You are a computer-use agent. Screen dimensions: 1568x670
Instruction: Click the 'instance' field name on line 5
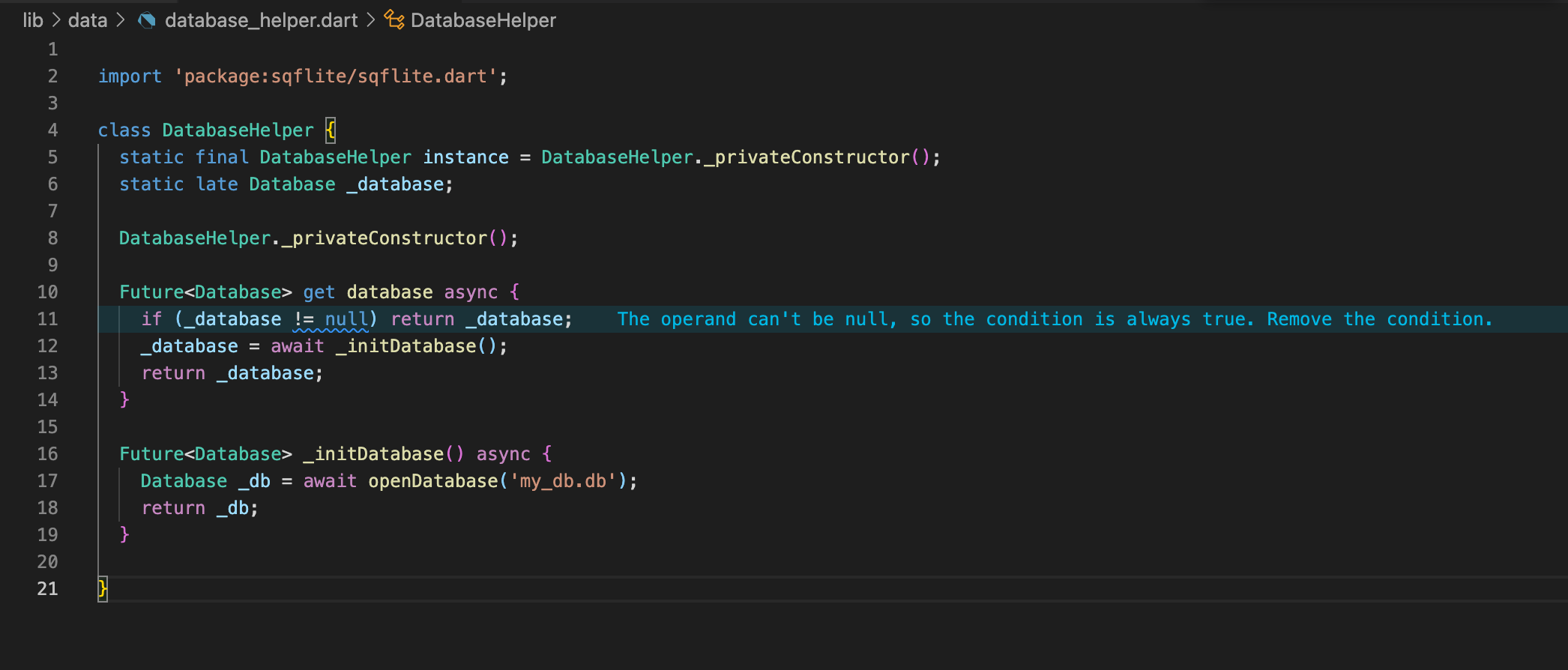465,157
